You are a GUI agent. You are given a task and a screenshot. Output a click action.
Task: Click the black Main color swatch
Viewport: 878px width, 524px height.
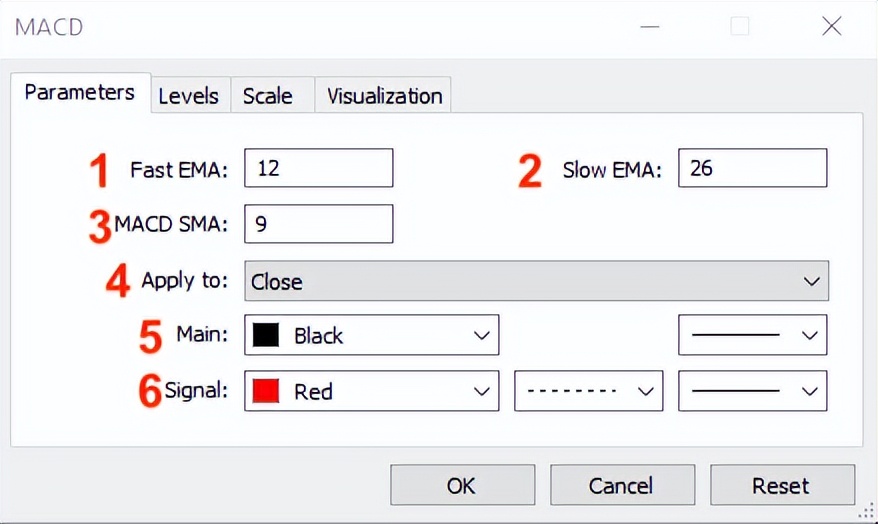[x=266, y=336]
